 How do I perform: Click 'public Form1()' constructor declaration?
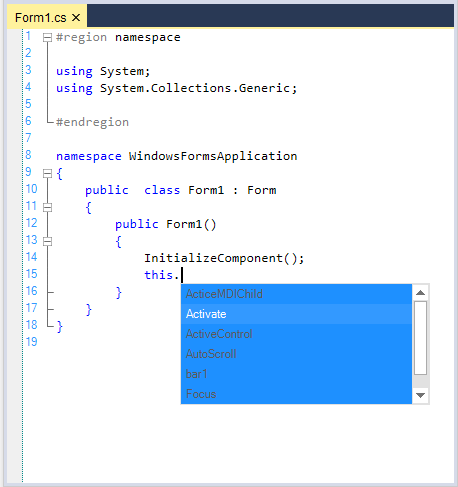coord(166,224)
